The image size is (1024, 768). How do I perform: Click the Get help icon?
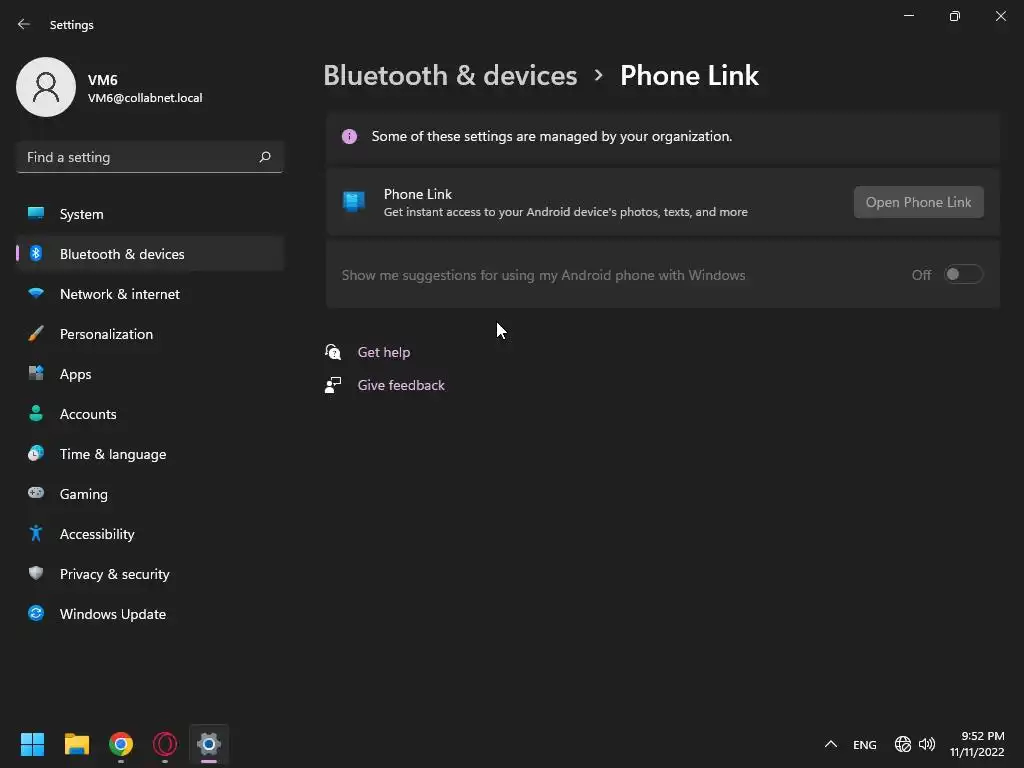(x=333, y=352)
